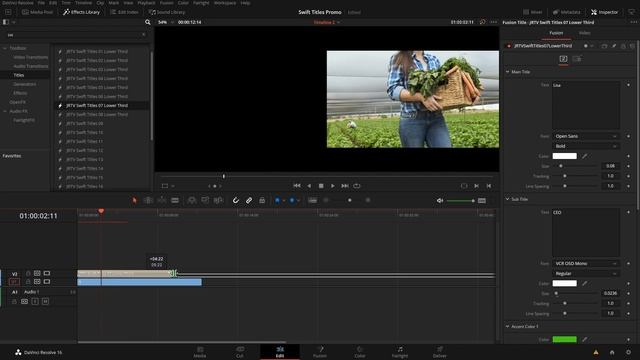Image resolution: width=640 pixels, height=360 pixels.
Task: Collapse the Toolbox tree section
Action: pos(5,48)
